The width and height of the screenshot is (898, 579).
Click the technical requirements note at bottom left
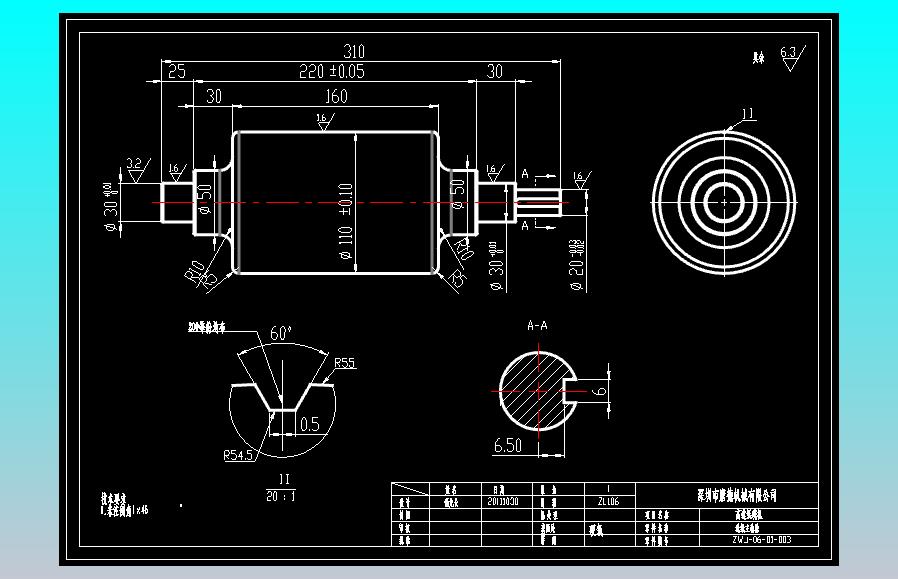coord(124,505)
